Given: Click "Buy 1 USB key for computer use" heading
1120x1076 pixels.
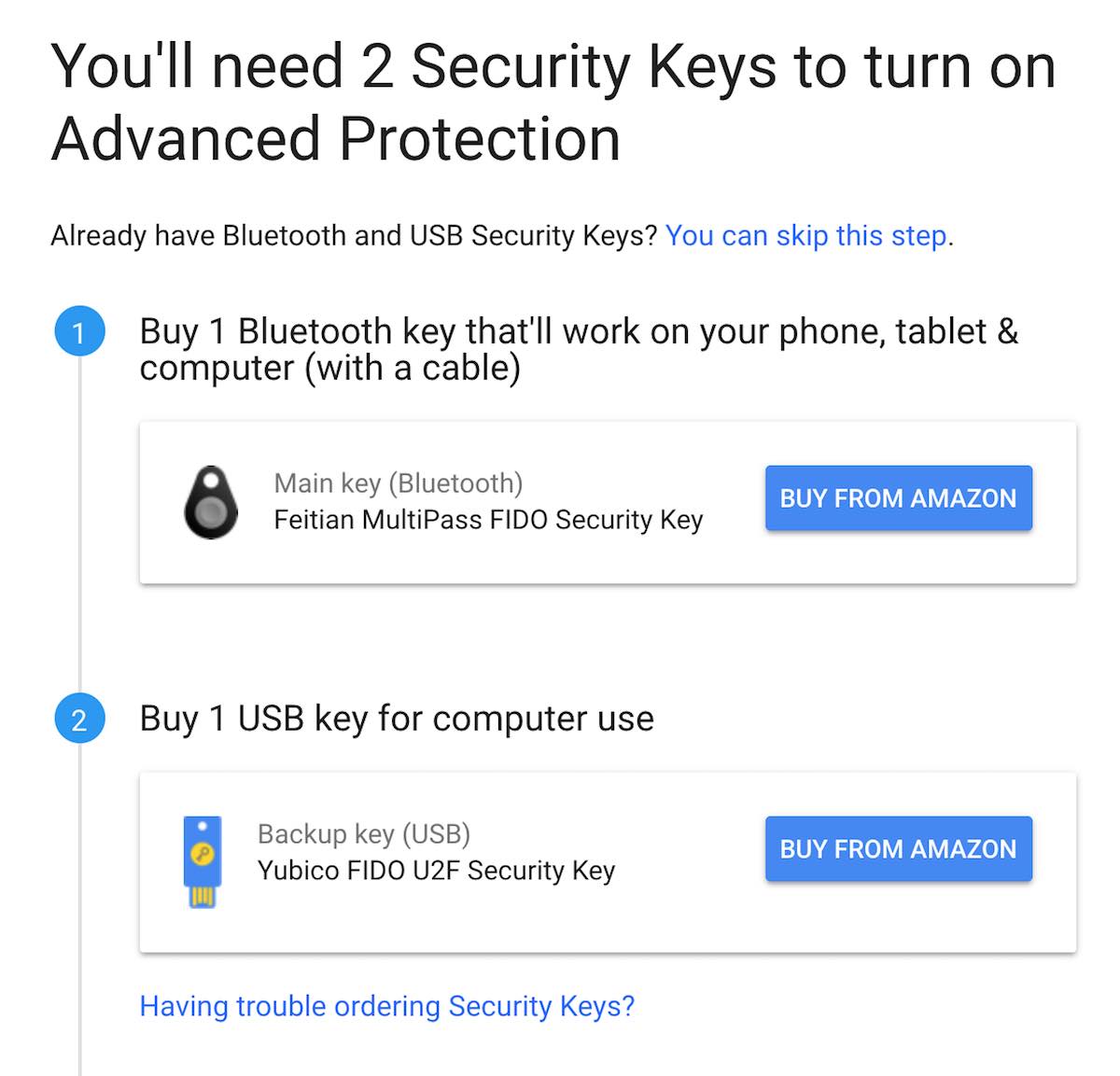Looking at the screenshot, I should coord(397,719).
